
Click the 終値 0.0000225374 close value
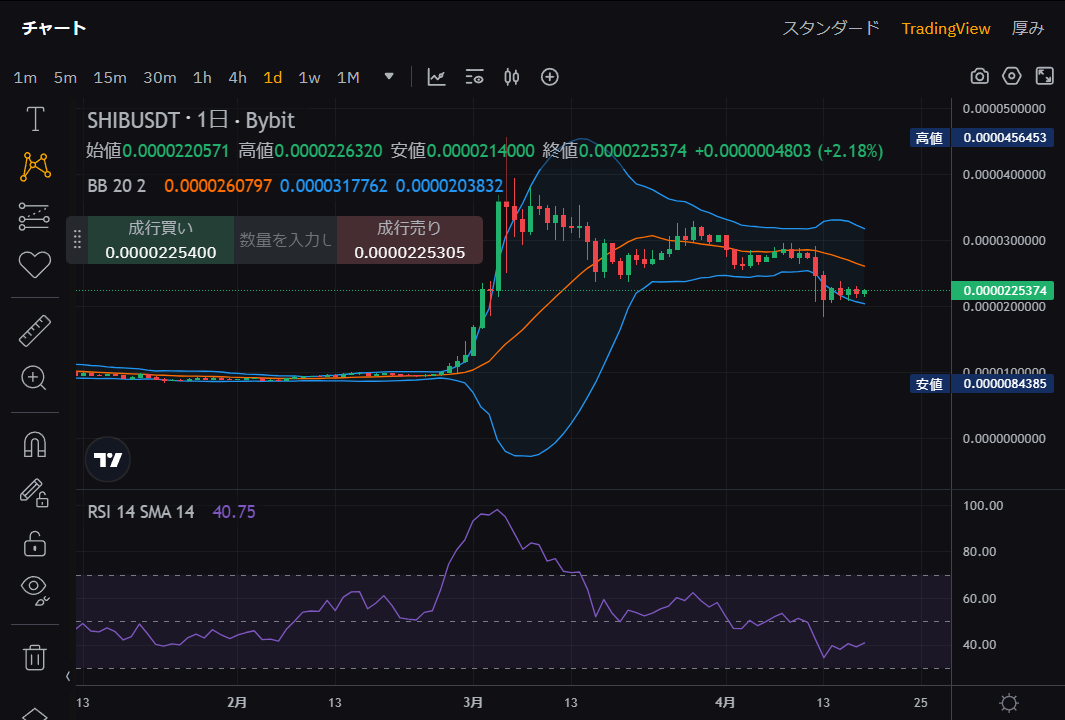point(615,151)
